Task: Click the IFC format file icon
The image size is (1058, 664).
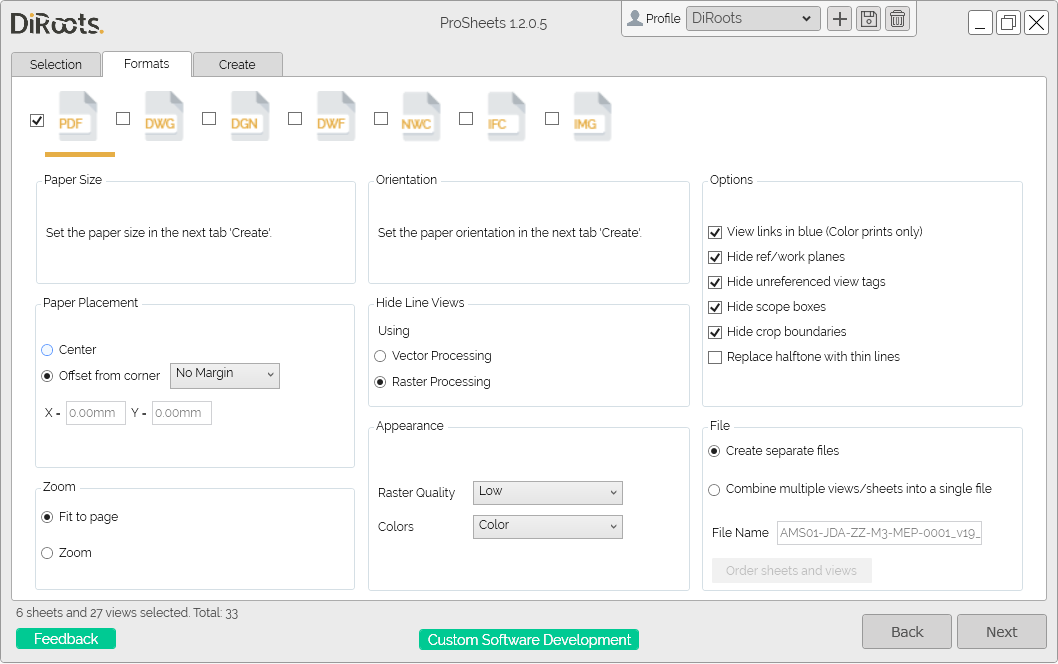Action: pyautogui.click(x=506, y=118)
